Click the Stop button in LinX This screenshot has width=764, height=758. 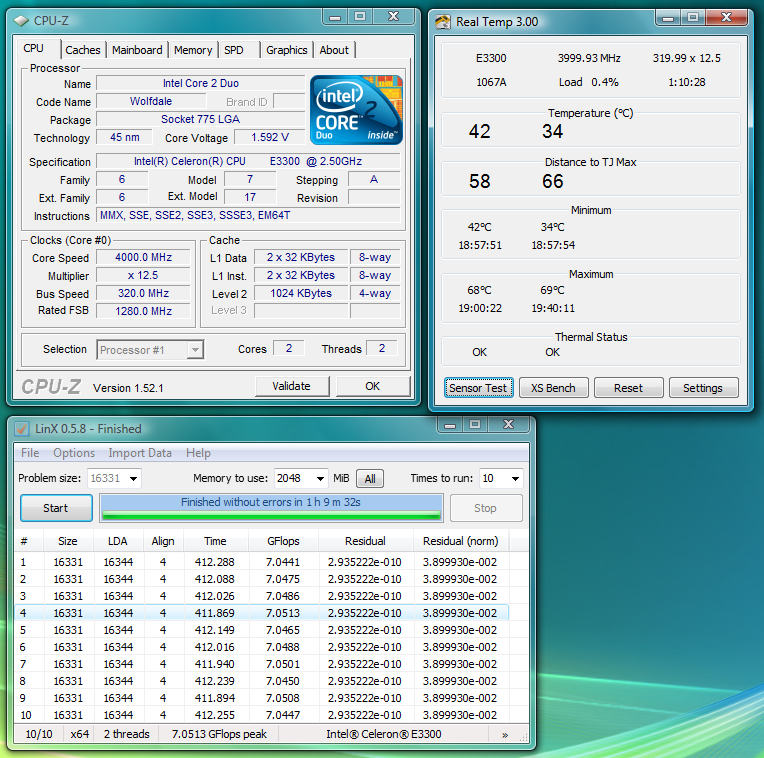coord(486,508)
